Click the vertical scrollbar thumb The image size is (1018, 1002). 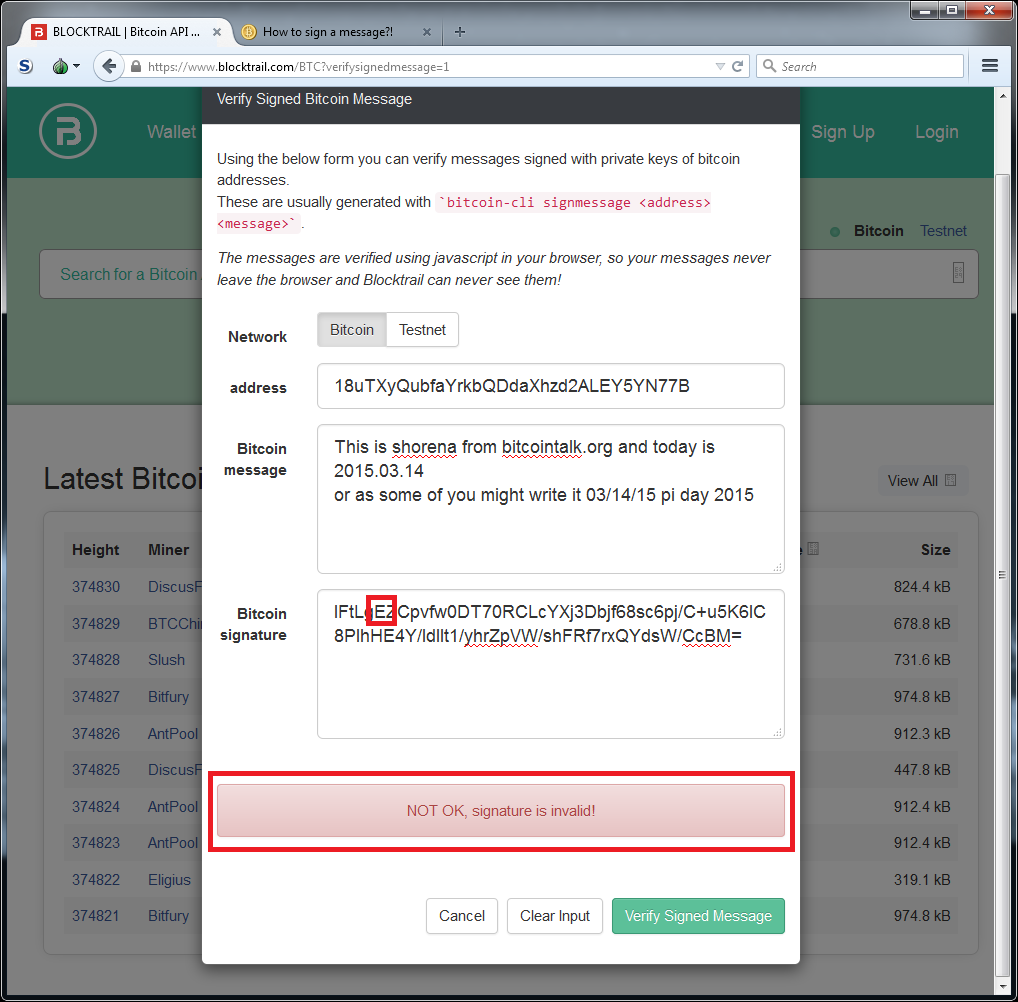(1002, 575)
